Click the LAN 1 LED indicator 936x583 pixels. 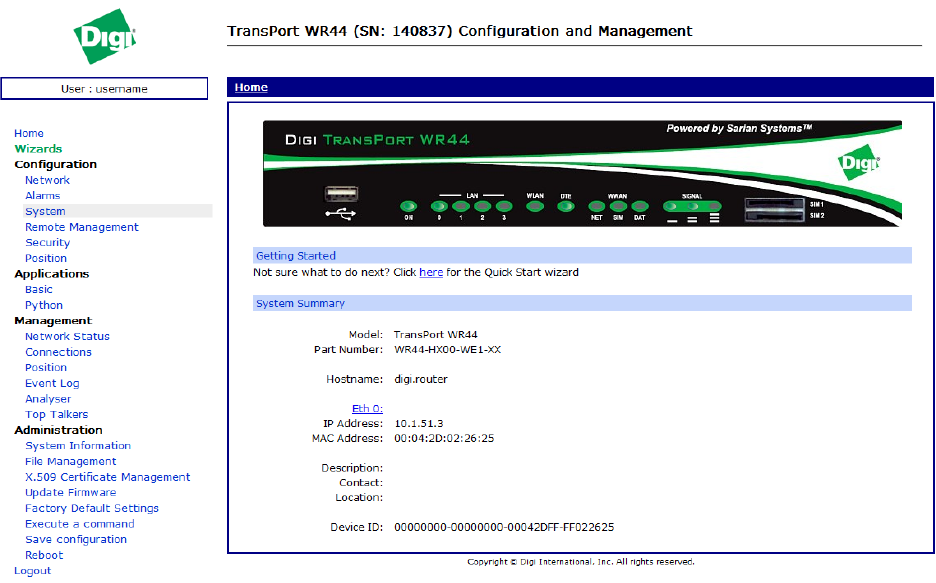click(461, 206)
